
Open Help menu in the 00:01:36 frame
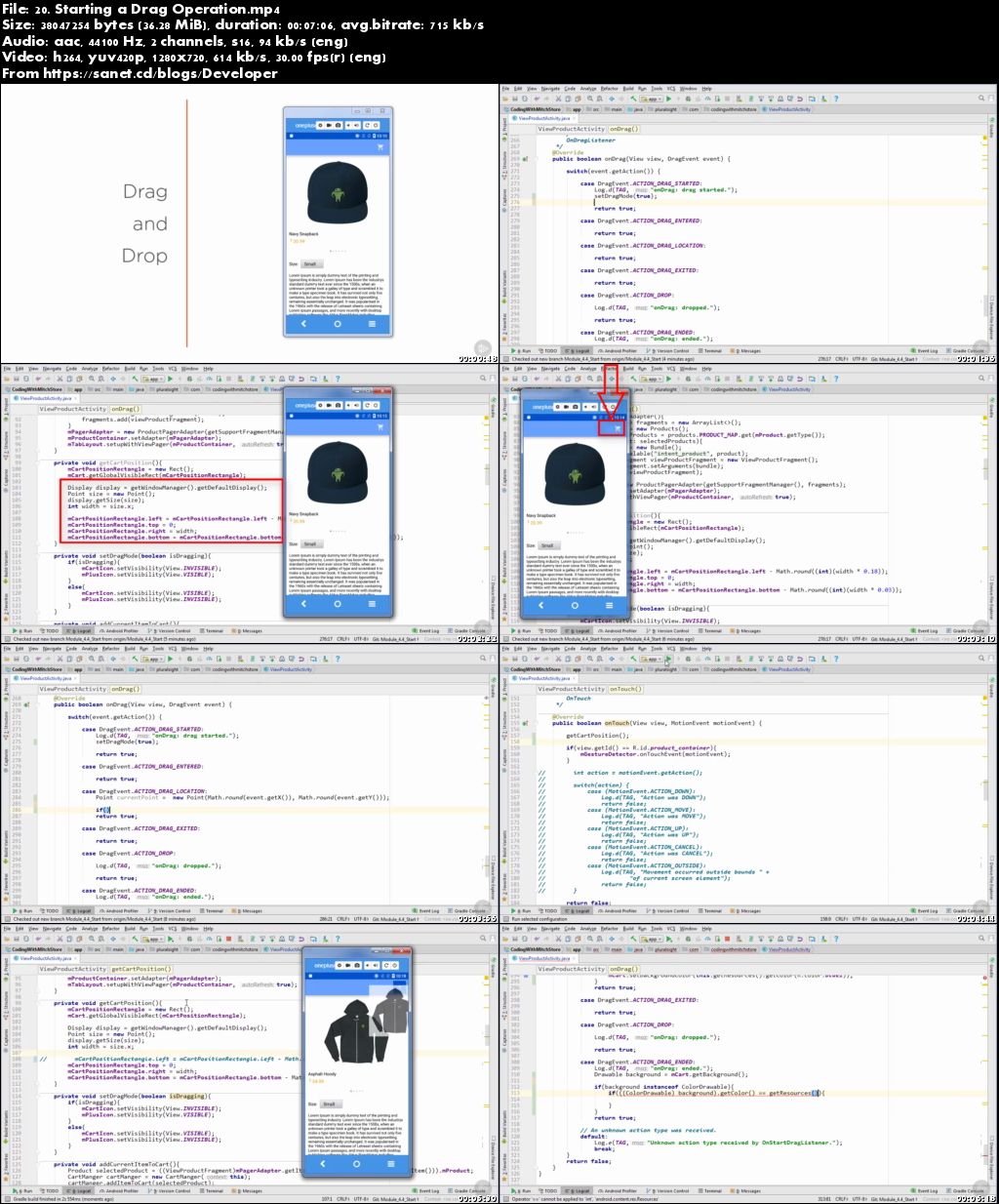click(707, 89)
